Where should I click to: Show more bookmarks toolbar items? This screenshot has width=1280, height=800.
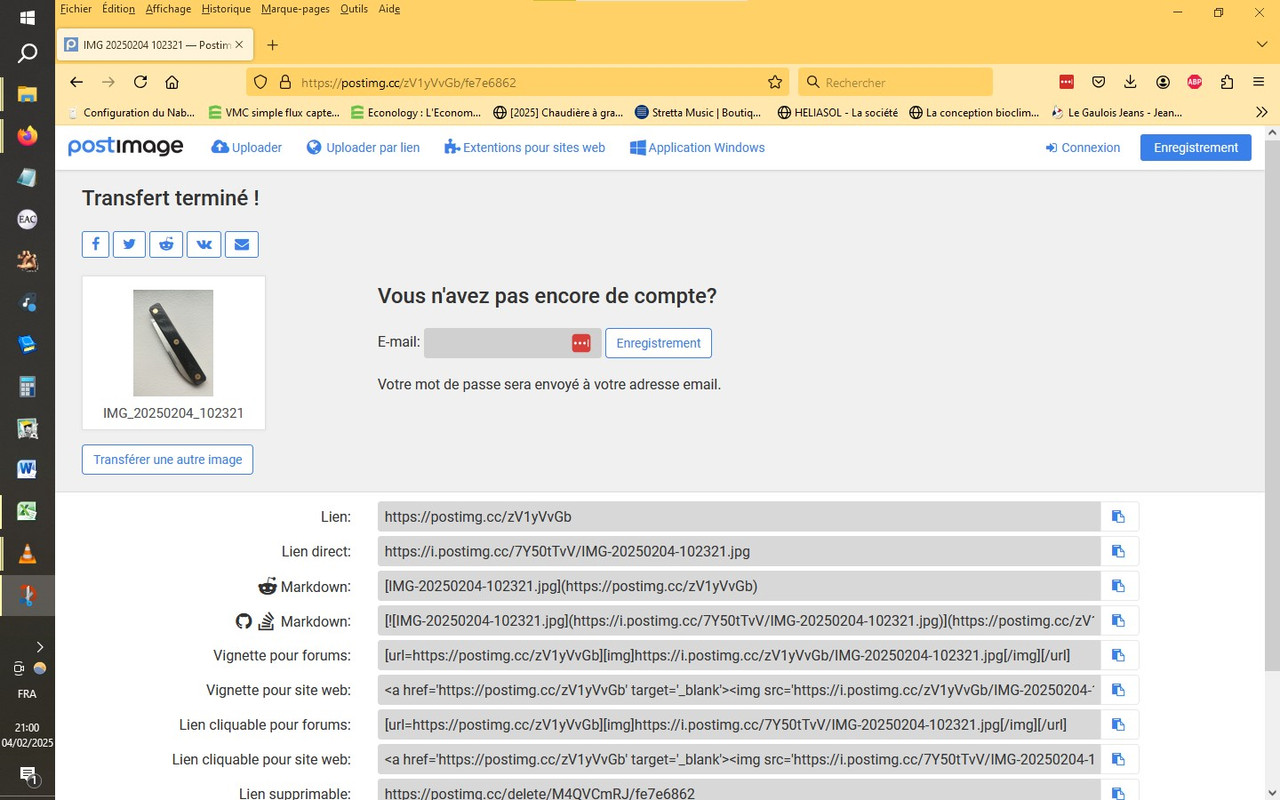(1262, 113)
